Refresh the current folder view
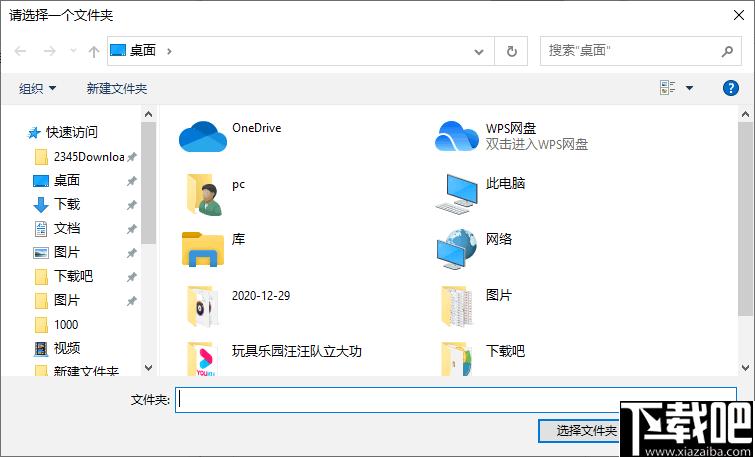 click(x=511, y=51)
